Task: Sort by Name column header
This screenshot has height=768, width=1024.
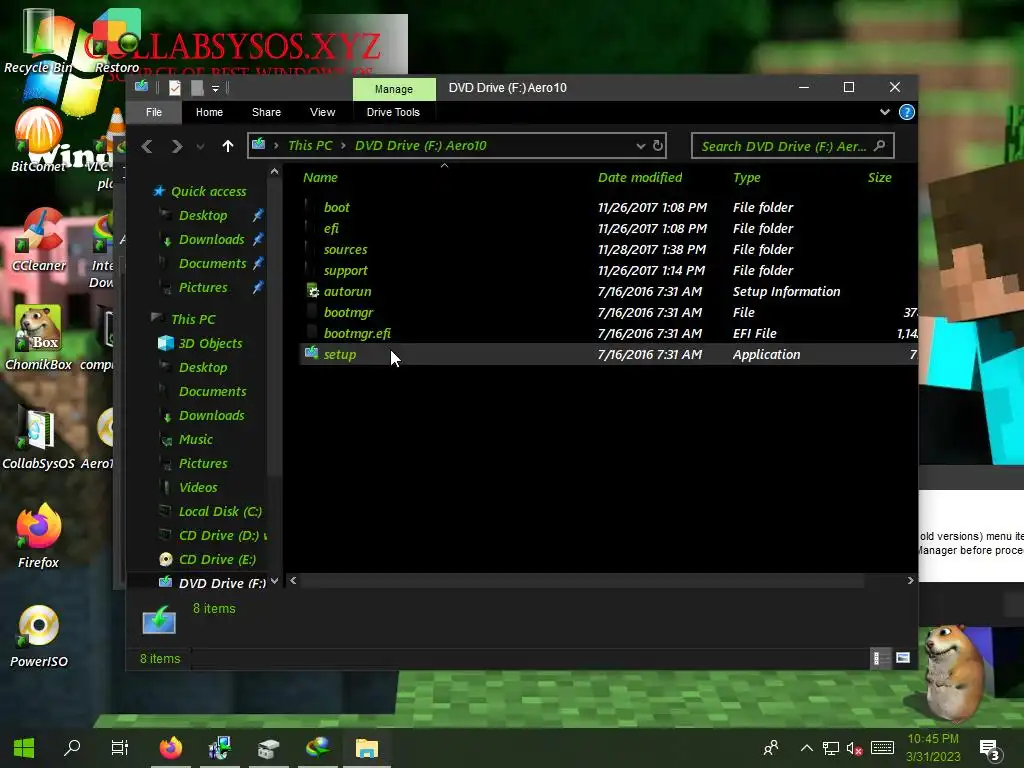Action: tap(321, 178)
